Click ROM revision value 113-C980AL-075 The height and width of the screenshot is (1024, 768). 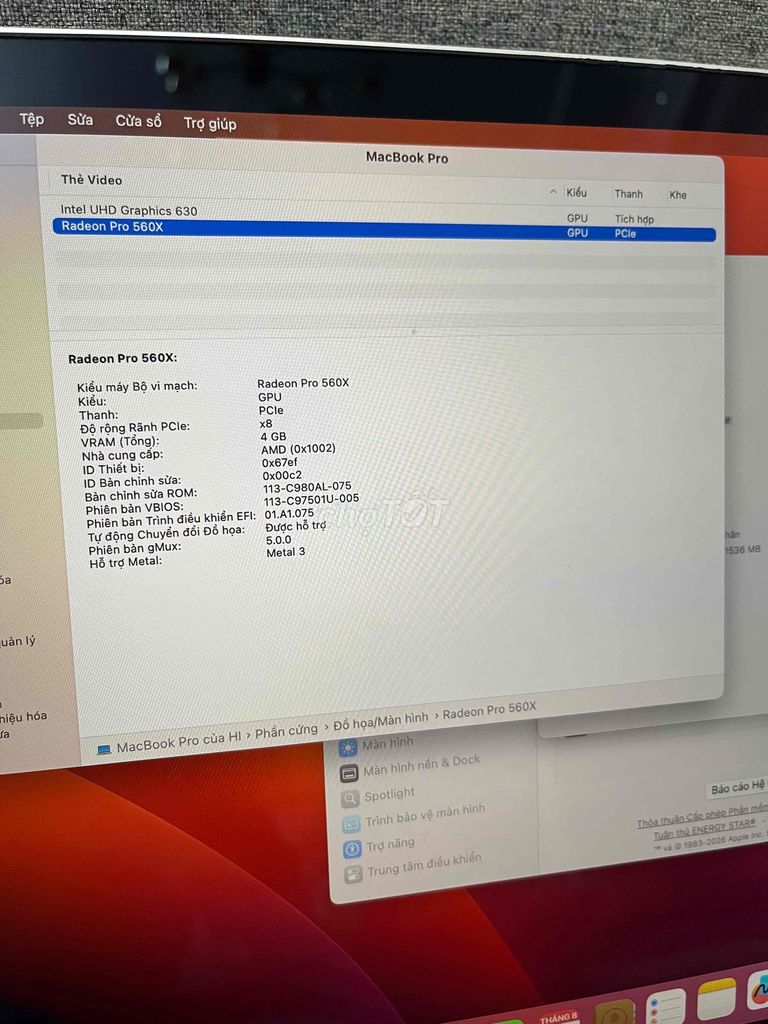tap(308, 487)
